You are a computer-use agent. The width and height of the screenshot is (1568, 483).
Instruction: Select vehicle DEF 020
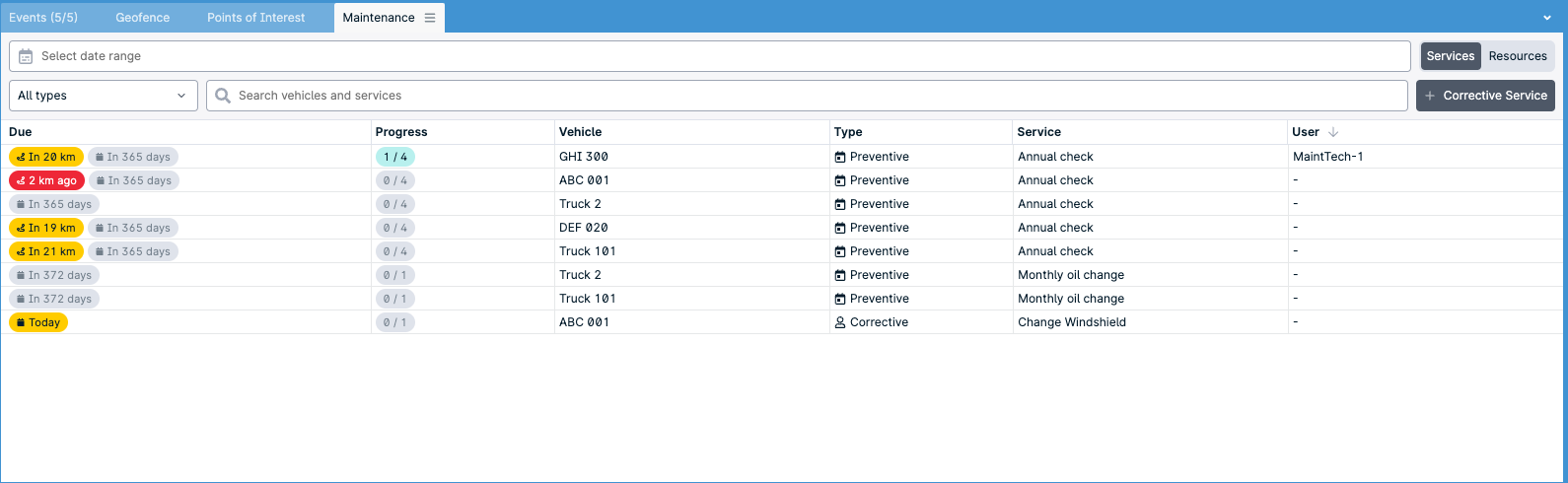tap(584, 228)
